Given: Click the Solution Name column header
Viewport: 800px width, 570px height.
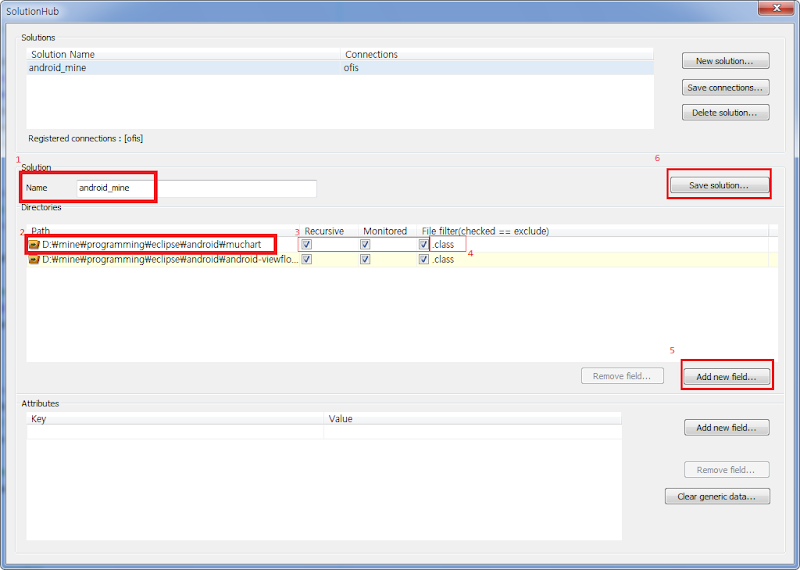Looking at the screenshot, I should pyautogui.click(x=184, y=54).
